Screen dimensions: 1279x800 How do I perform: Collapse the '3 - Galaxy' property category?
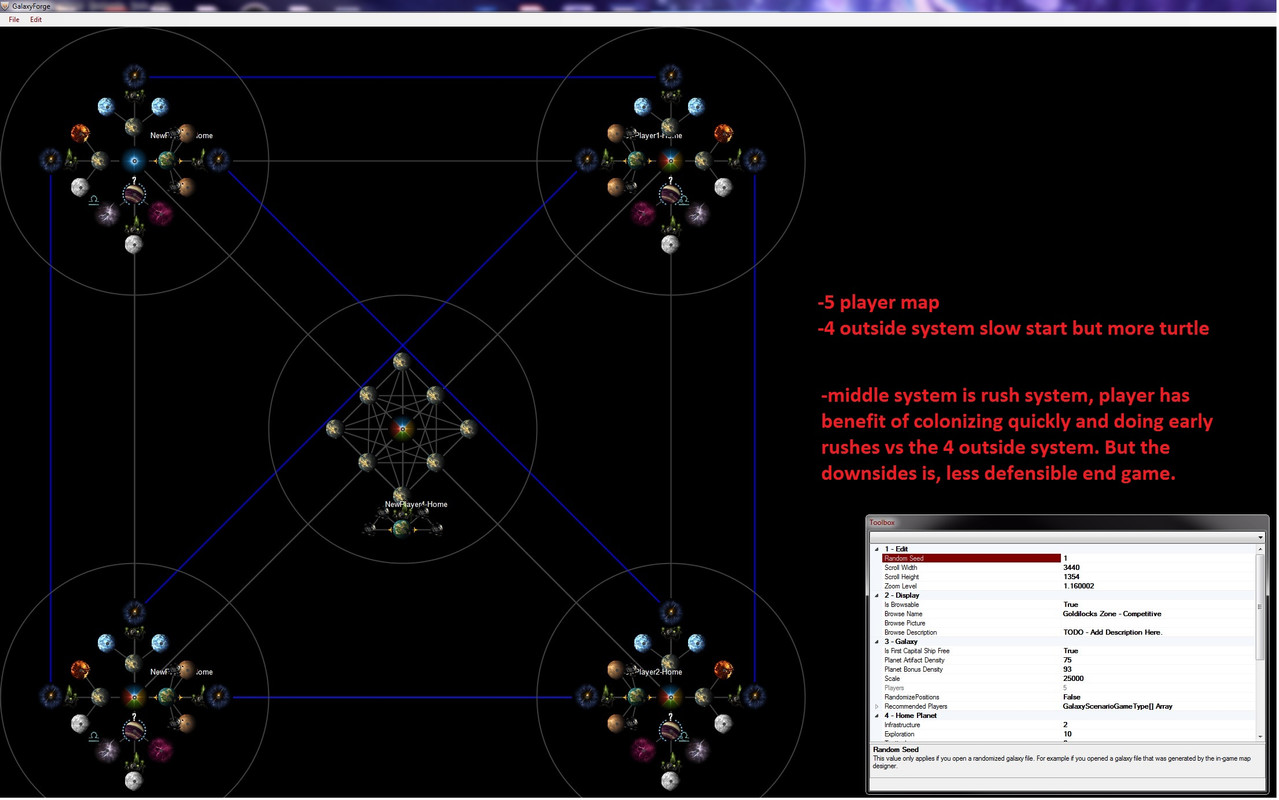878,641
